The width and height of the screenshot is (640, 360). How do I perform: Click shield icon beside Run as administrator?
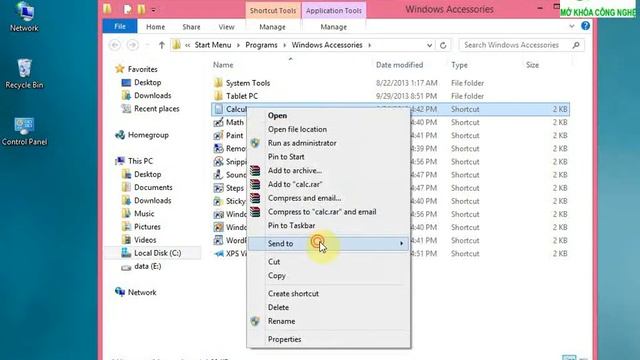click(x=255, y=143)
